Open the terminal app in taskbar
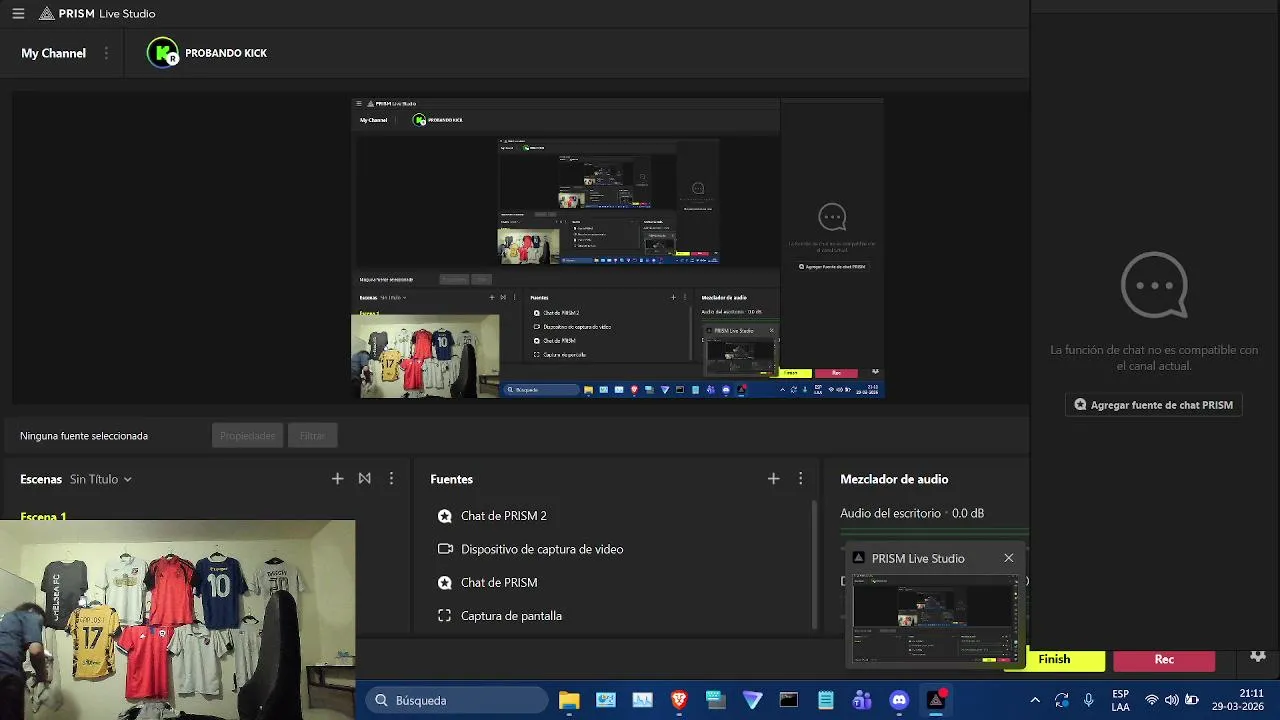The image size is (1280, 720). click(789, 700)
